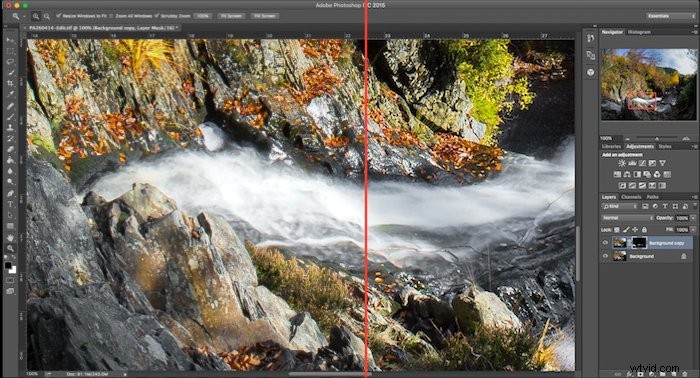Add a Curves adjustment
The image size is (700, 378).
pyautogui.click(x=642, y=163)
